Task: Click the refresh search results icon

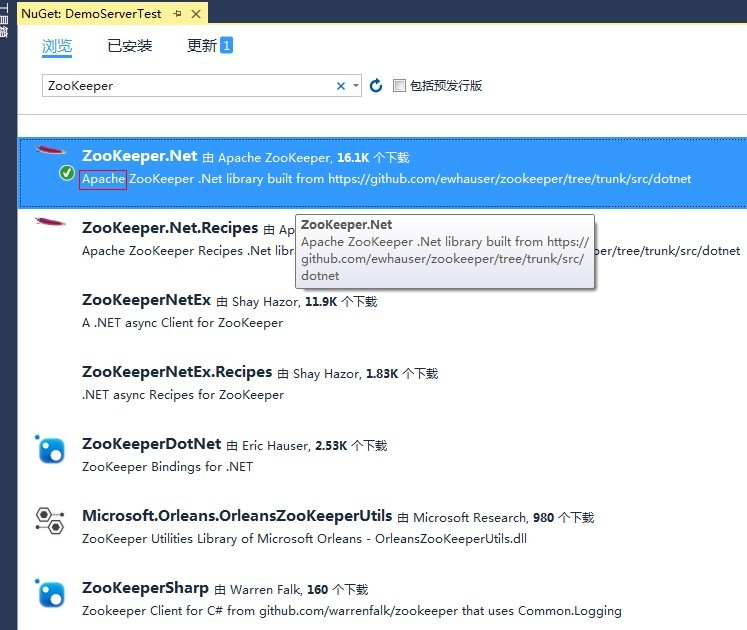Action: (x=375, y=86)
